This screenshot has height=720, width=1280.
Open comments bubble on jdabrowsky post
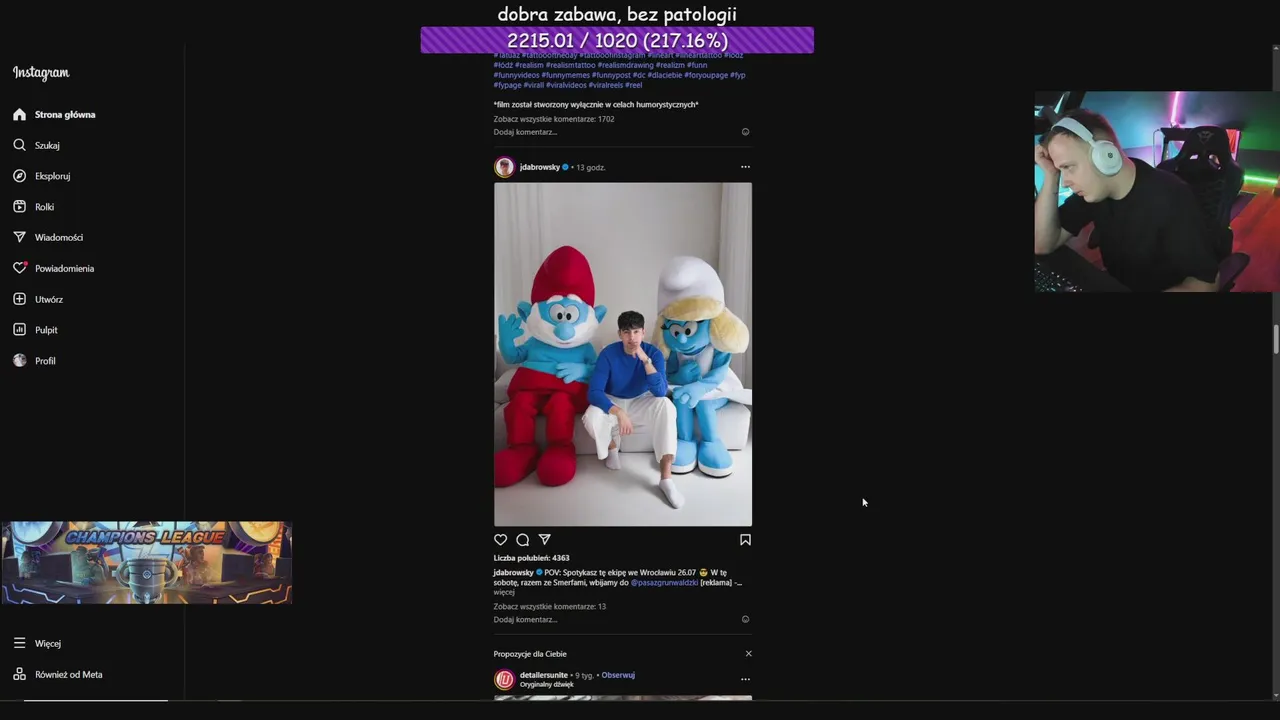(523, 540)
